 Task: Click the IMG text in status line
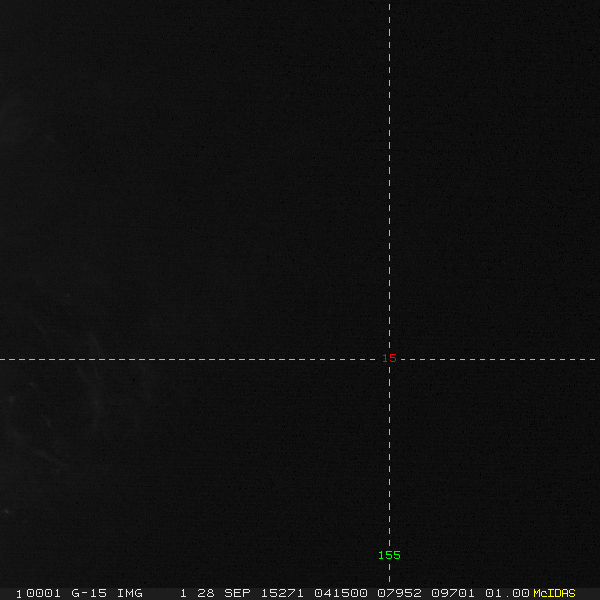point(130,593)
